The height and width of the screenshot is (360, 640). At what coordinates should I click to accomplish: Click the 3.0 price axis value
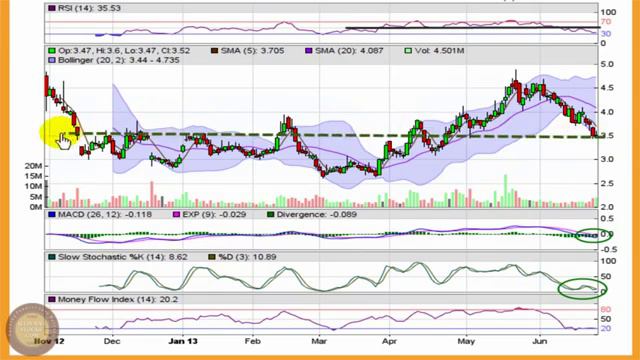[x=607, y=159]
